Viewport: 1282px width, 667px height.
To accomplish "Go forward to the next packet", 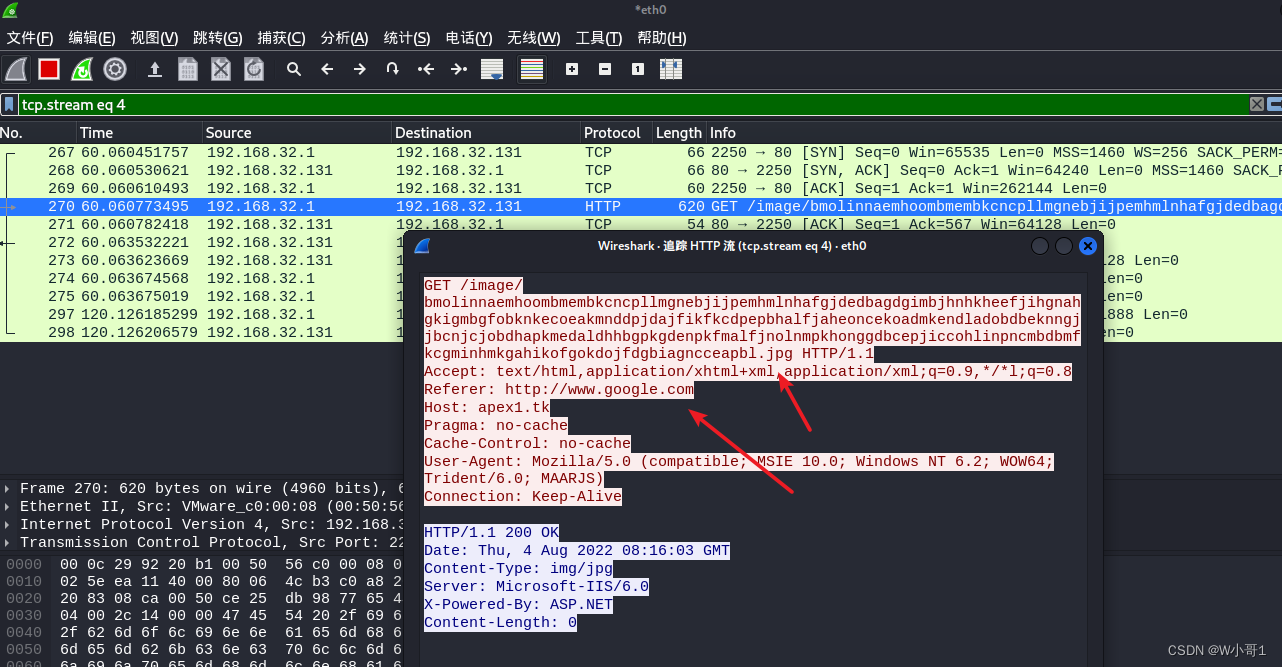I will click(360, 69).
